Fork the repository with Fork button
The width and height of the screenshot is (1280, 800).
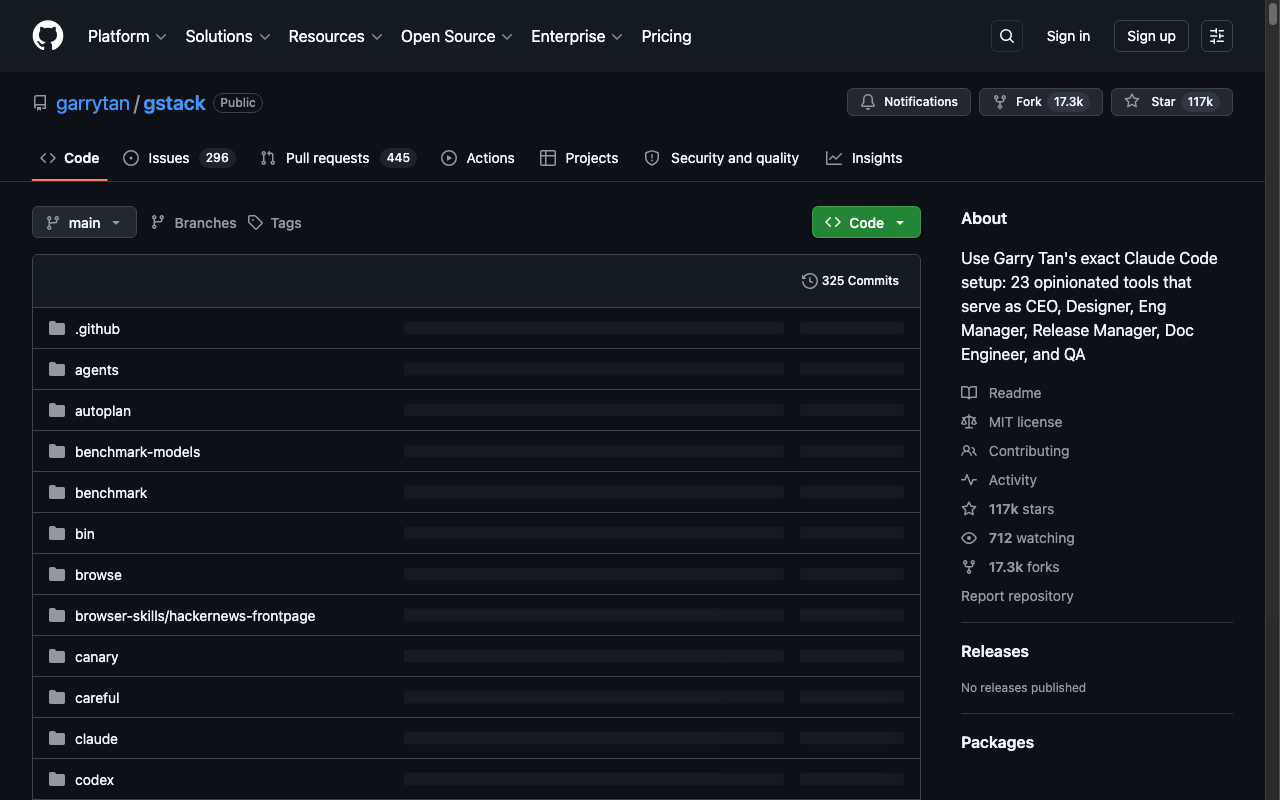(1041, 102)
